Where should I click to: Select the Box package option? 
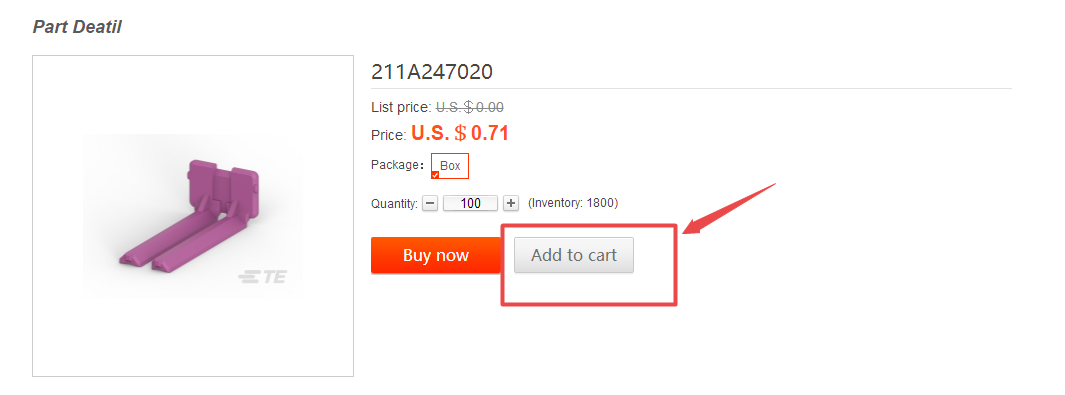pyautogui.click(x=450, y=166)
